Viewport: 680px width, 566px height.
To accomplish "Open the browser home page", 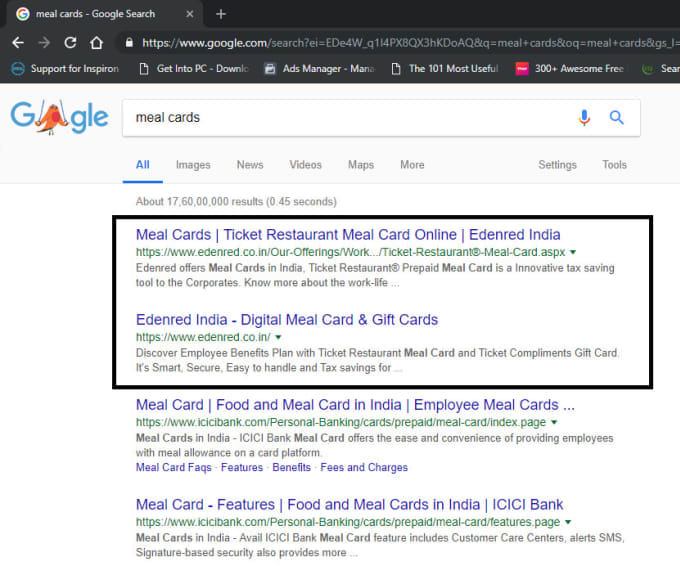I will tap(96, 43).
